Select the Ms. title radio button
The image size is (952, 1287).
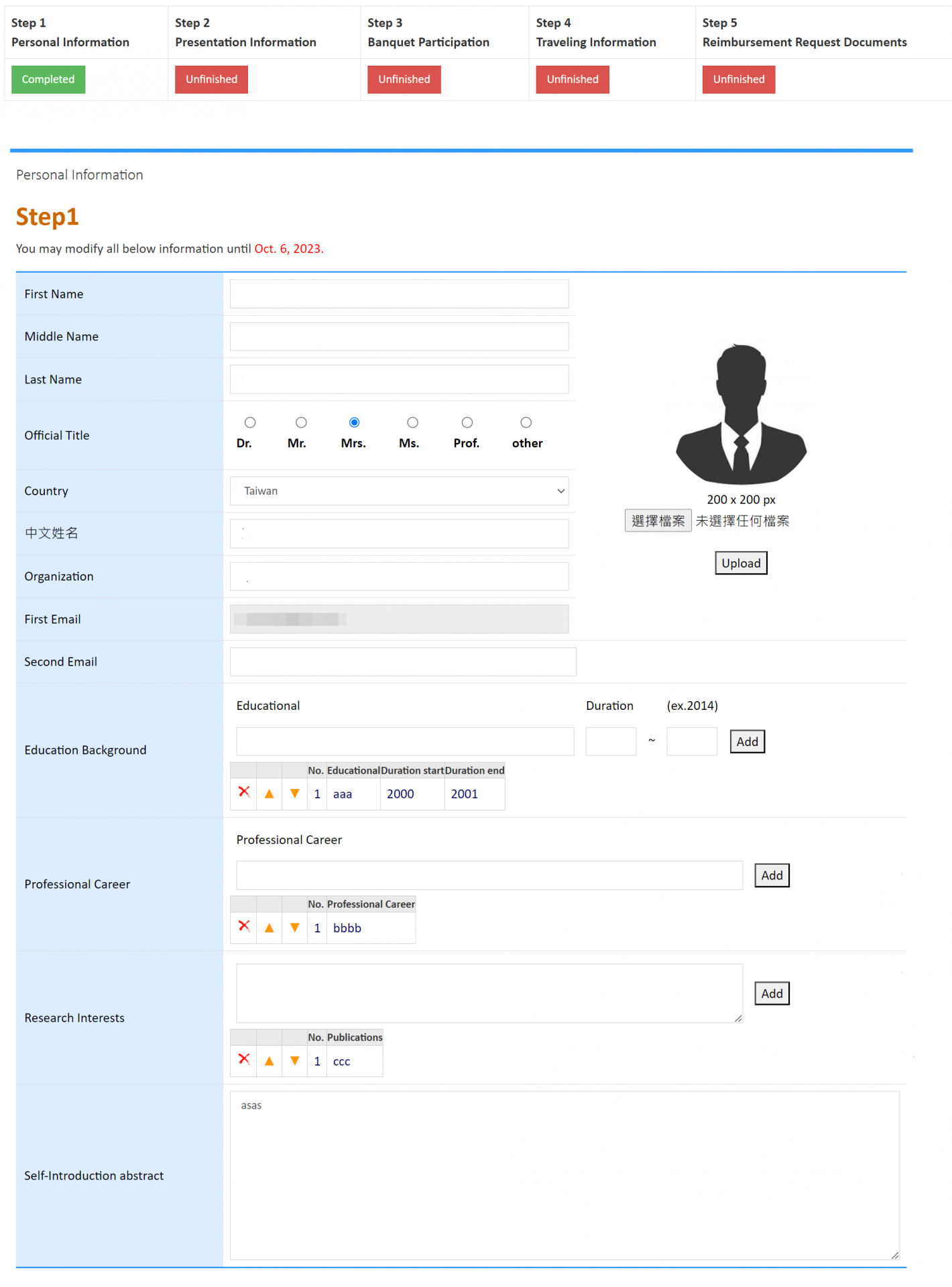coord(413,422)
